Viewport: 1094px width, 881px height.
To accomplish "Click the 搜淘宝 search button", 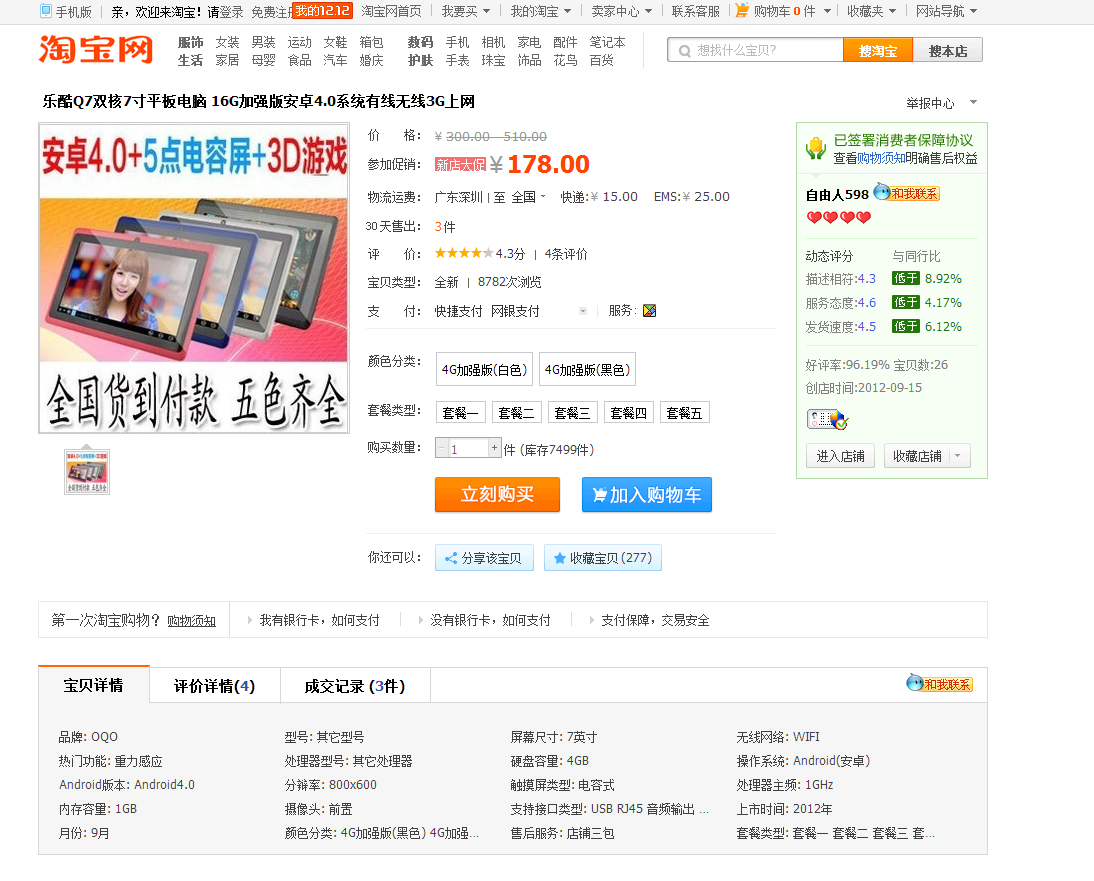I will (878, 50).
